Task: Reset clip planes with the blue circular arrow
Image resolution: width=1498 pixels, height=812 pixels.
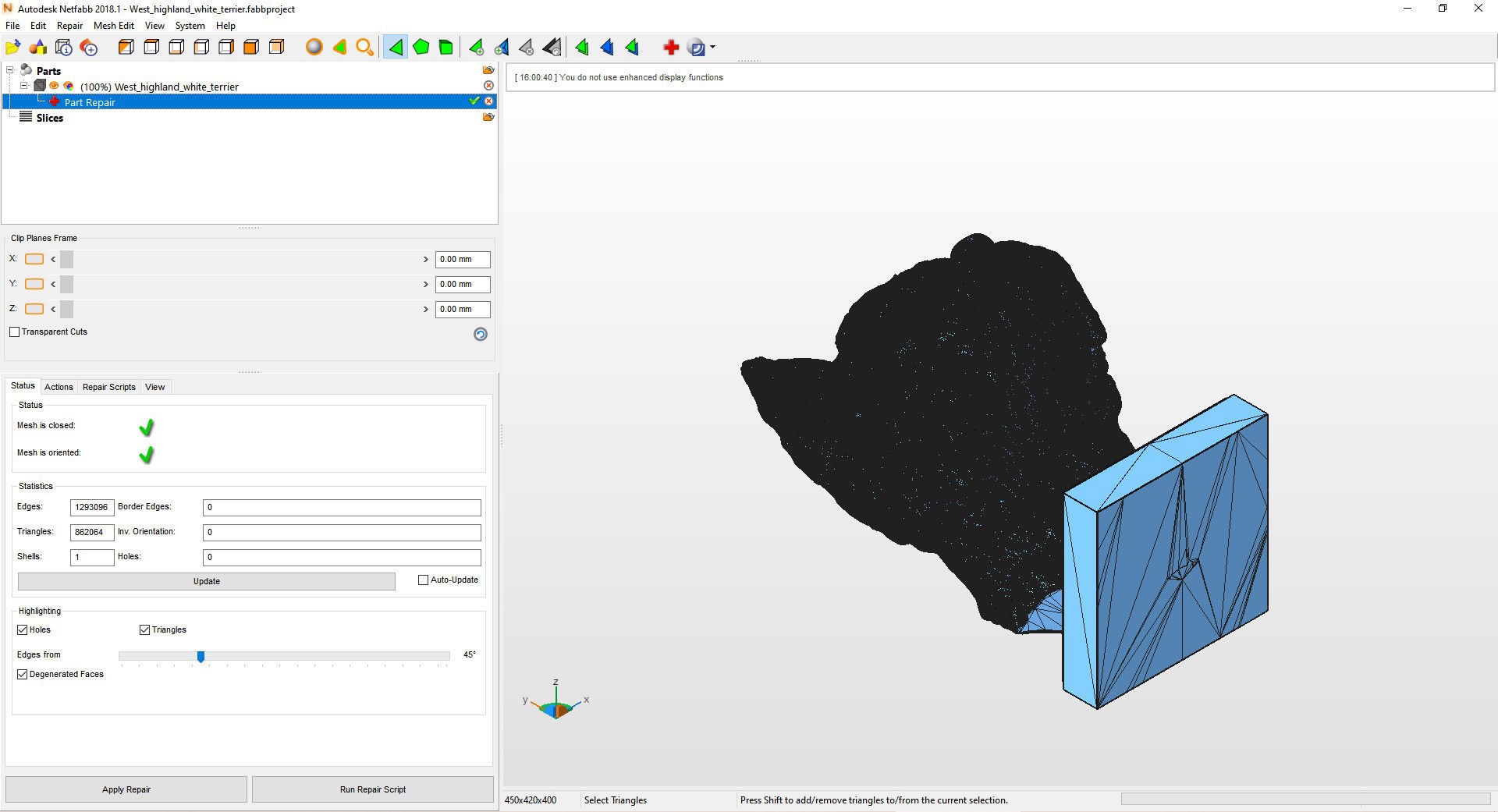Action: [x=481, y=334]
